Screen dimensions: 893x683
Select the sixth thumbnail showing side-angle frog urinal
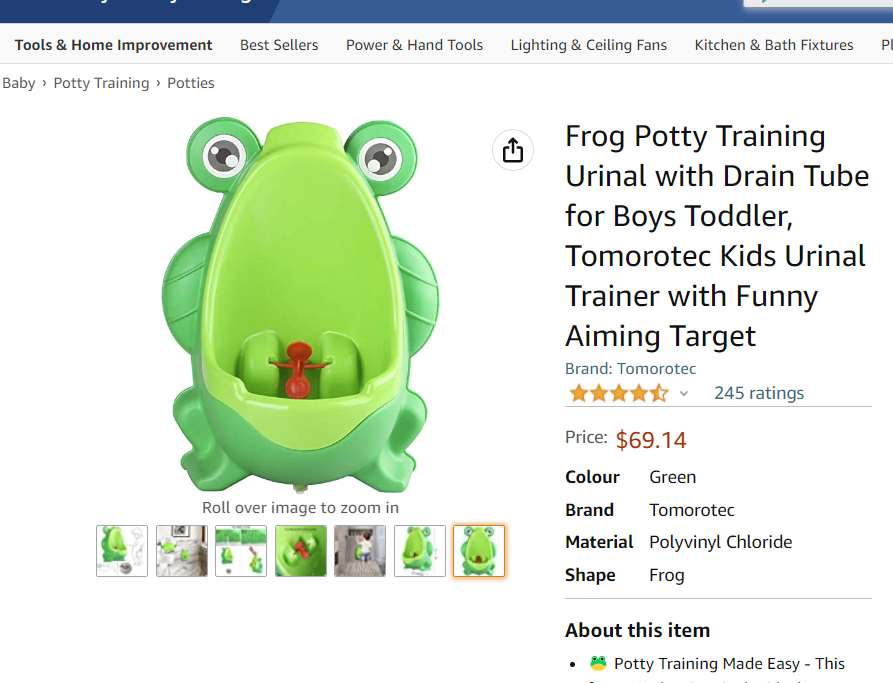point(420,551)
